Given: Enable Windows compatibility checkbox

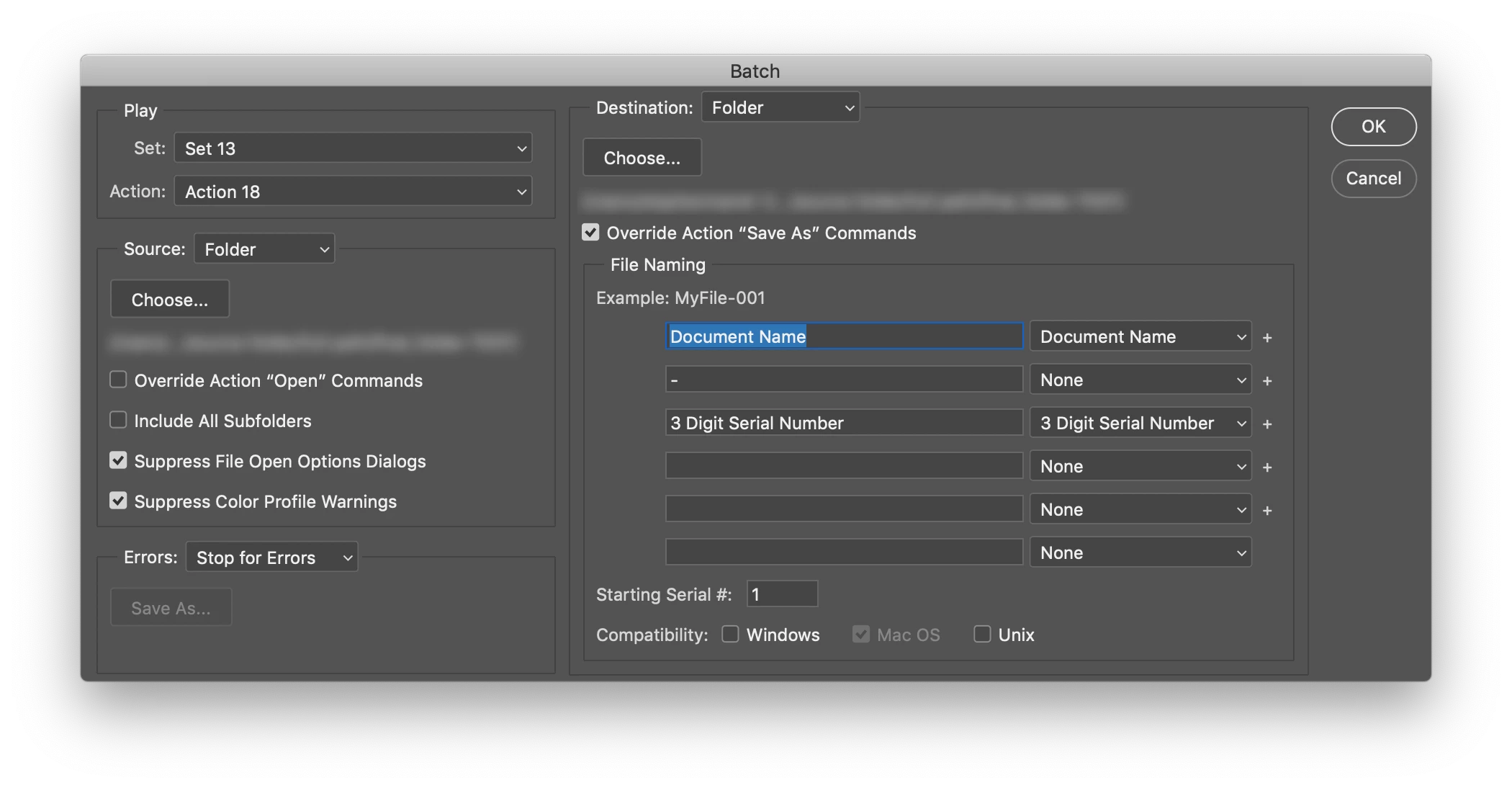Looking at the screenshot, I should tap(730, 634).
